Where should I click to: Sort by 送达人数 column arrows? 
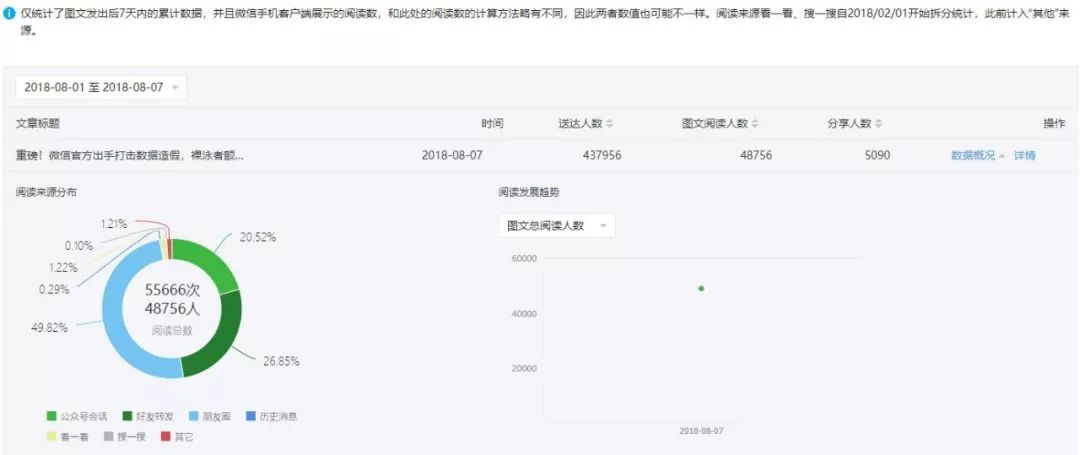click(610, 124)
